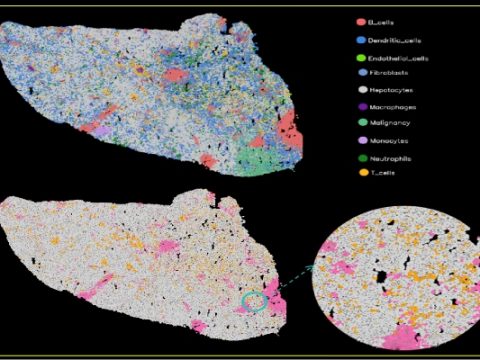Screen dimensions: 480x360
Task: Click the Monocytes lavender legend swatch
Action: (x=363, y=140)
